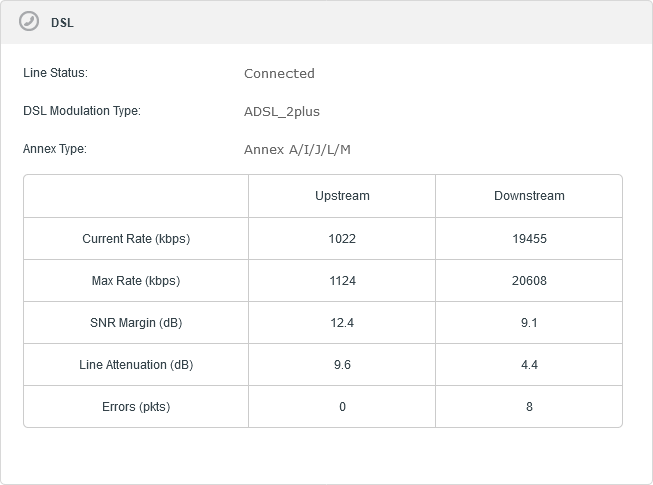Click the Upstream column header

342,196
